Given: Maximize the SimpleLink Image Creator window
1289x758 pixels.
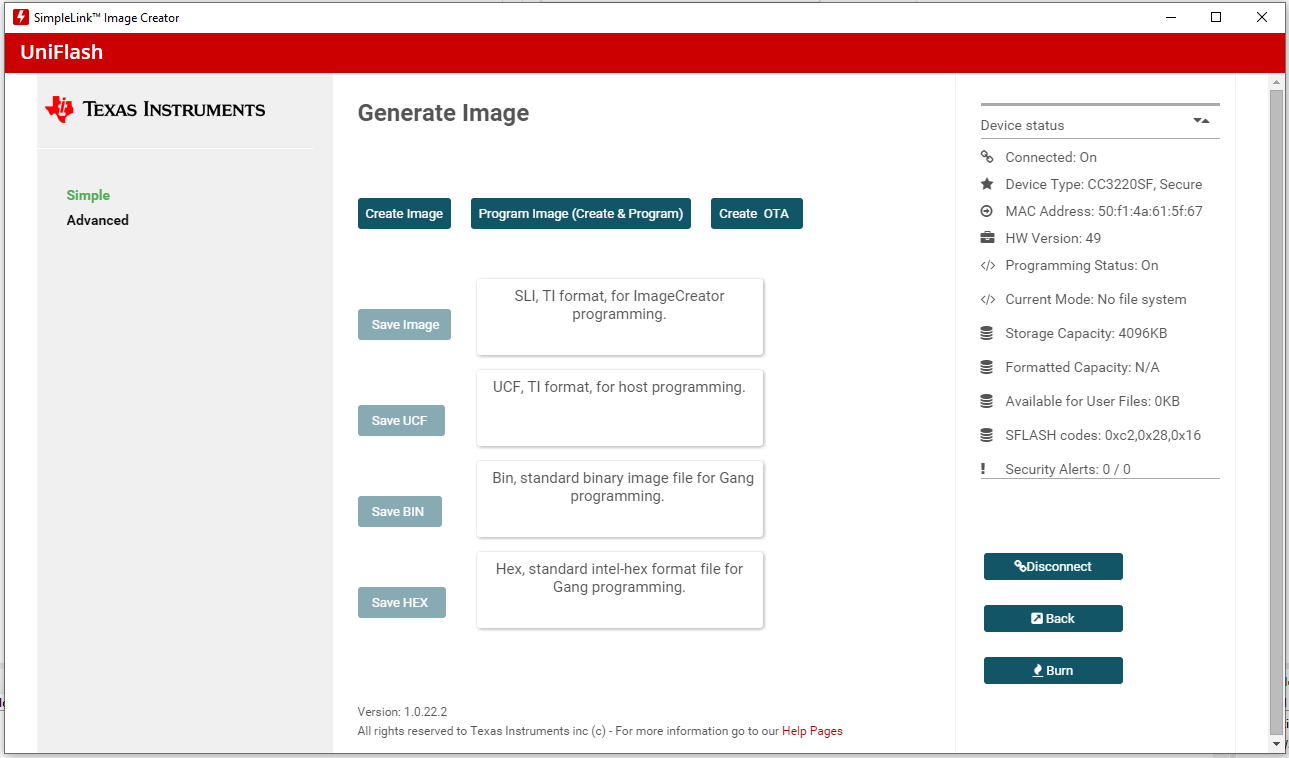Looking at the screenshot, I should click(1216, 17).
